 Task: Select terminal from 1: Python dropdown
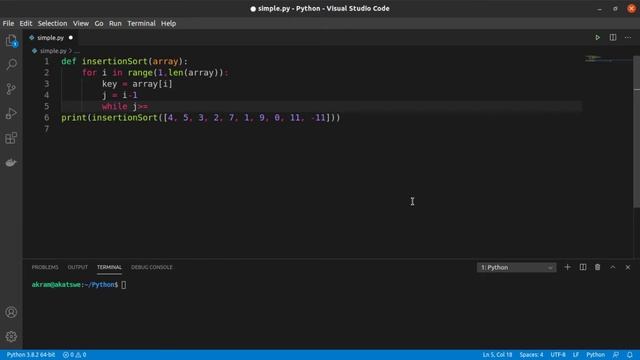[x=516, y=267]
